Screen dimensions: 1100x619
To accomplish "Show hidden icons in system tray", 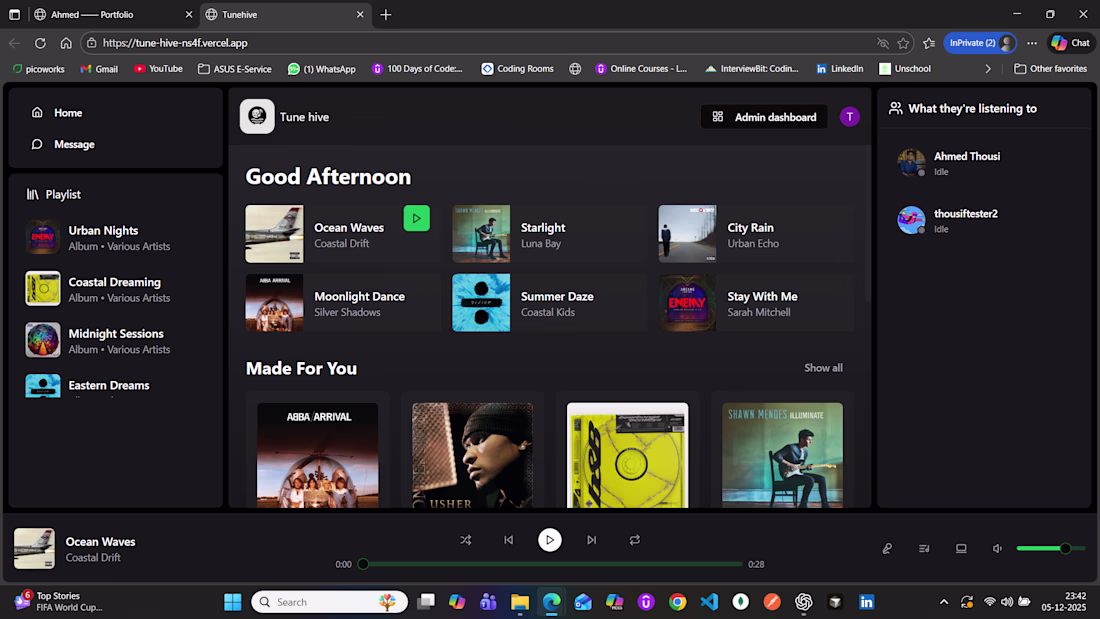I will click(x=944, y=602).
